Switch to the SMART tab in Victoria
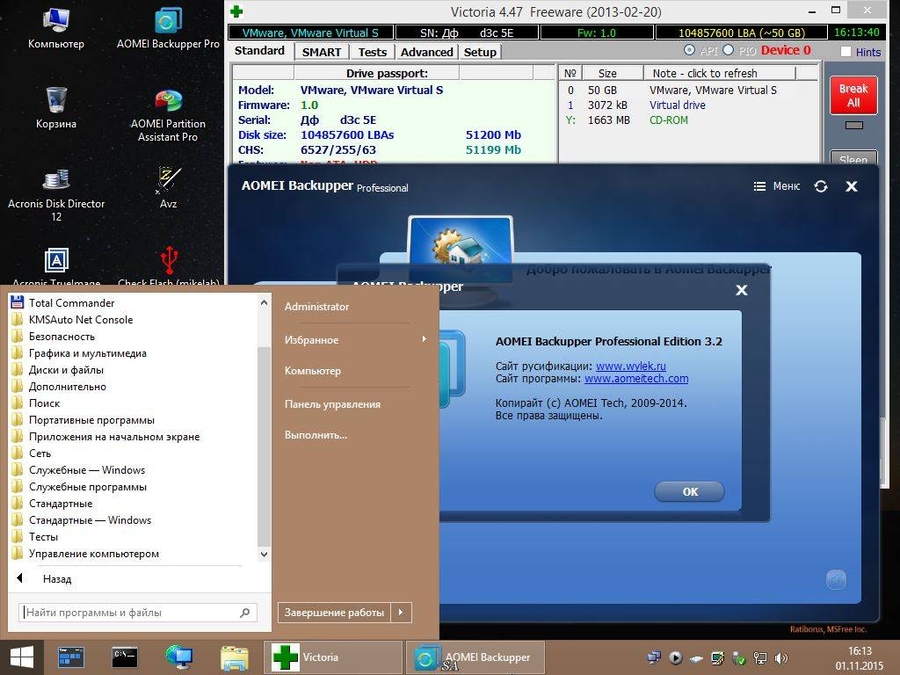 pos(321,52)
